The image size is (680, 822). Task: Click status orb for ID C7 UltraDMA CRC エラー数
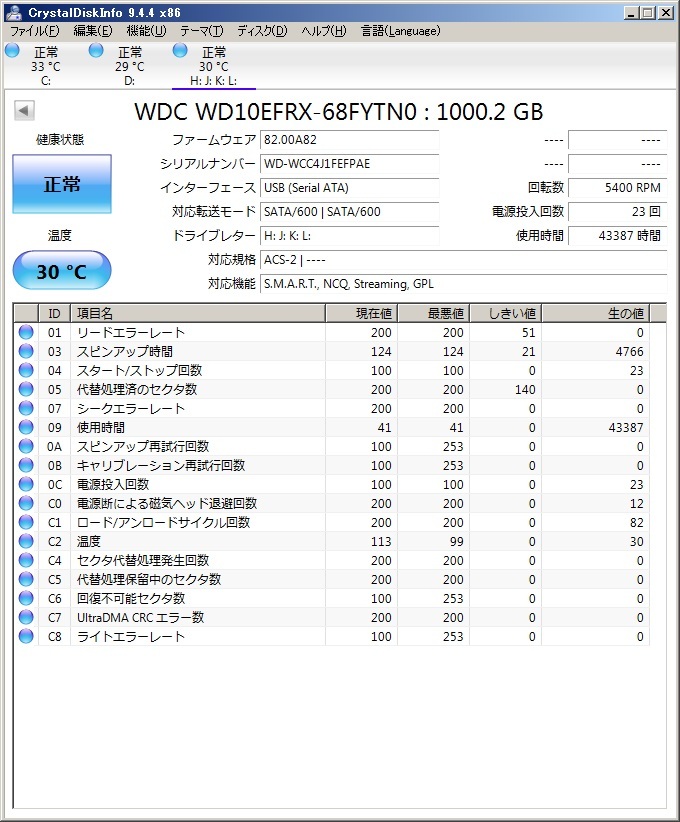pyautogui.click(x=26, y=618)
